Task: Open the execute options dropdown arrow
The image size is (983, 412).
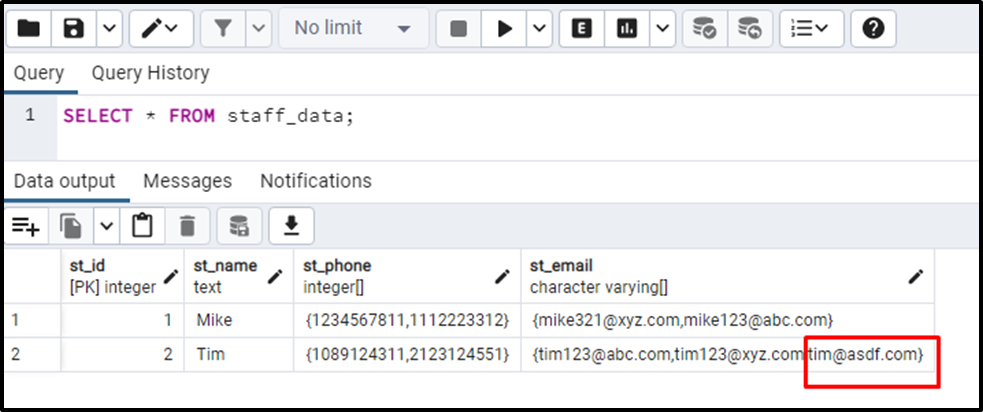Action: coord(540,29)
